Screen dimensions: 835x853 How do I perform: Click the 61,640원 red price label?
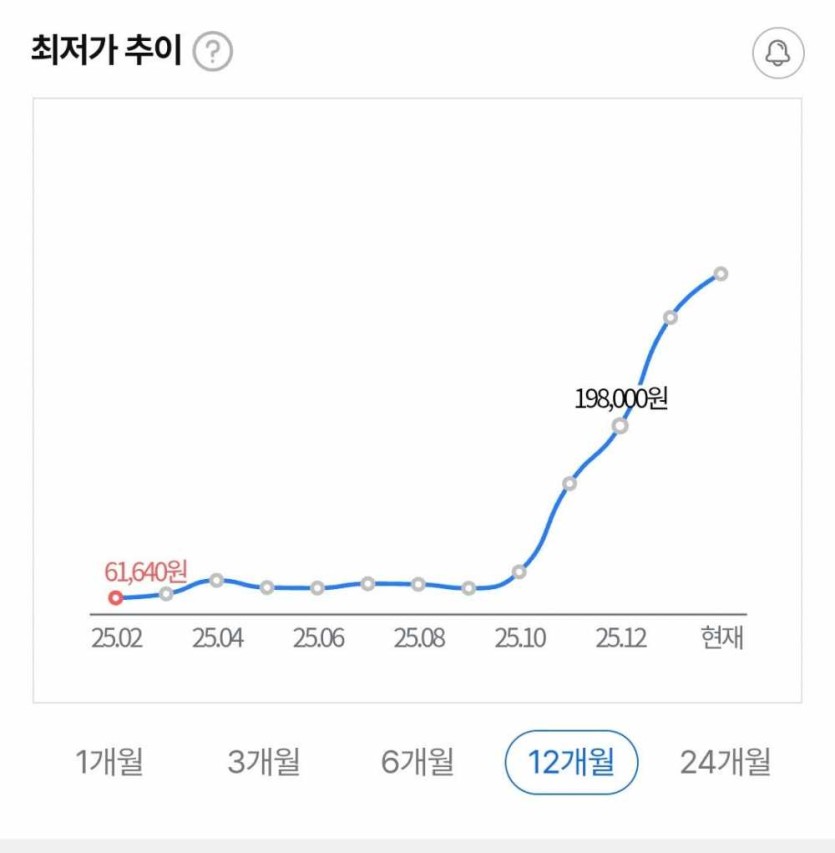click(x=146, y=572)
